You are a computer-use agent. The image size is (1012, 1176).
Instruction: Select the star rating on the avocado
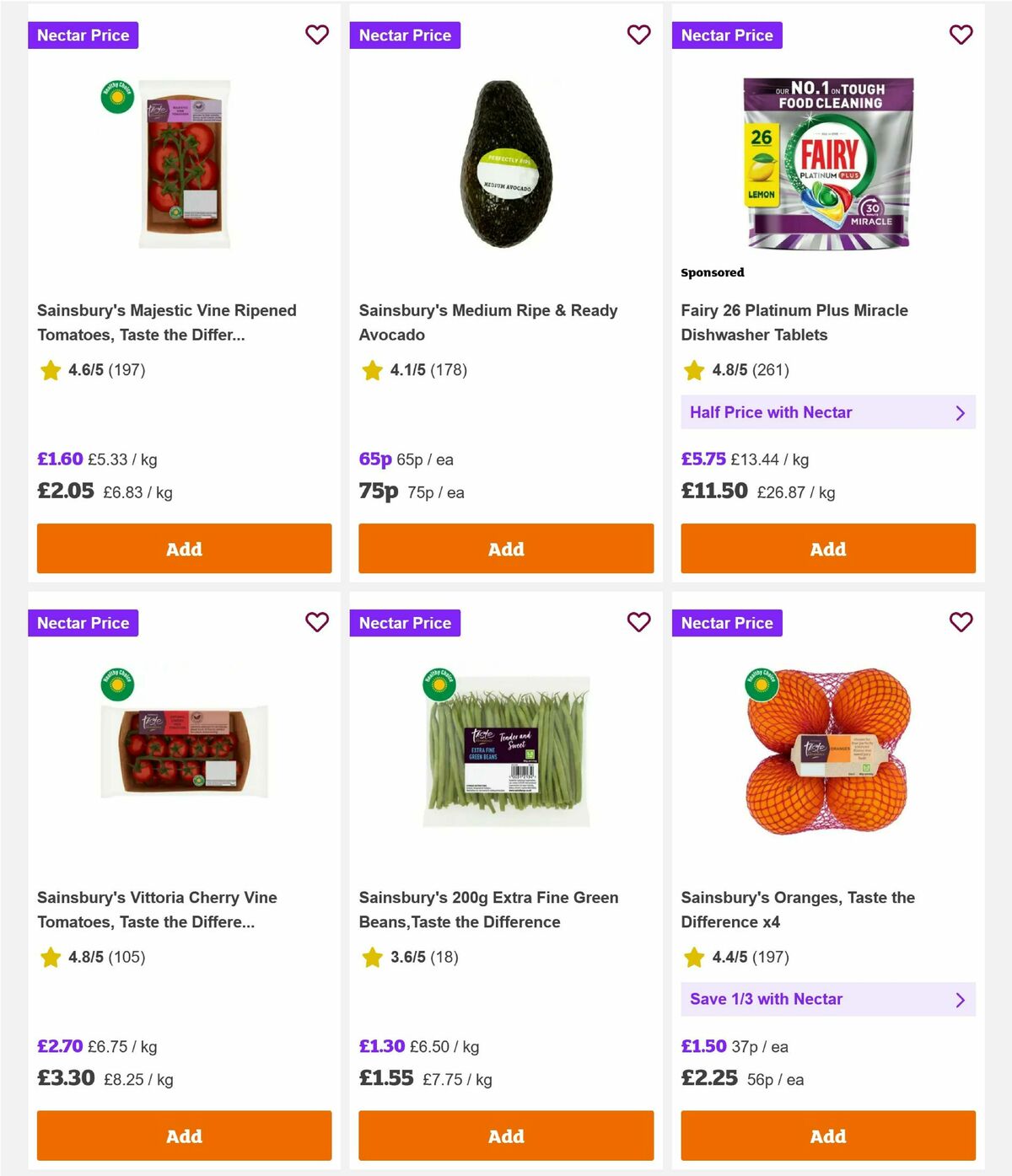click(371, 369)
